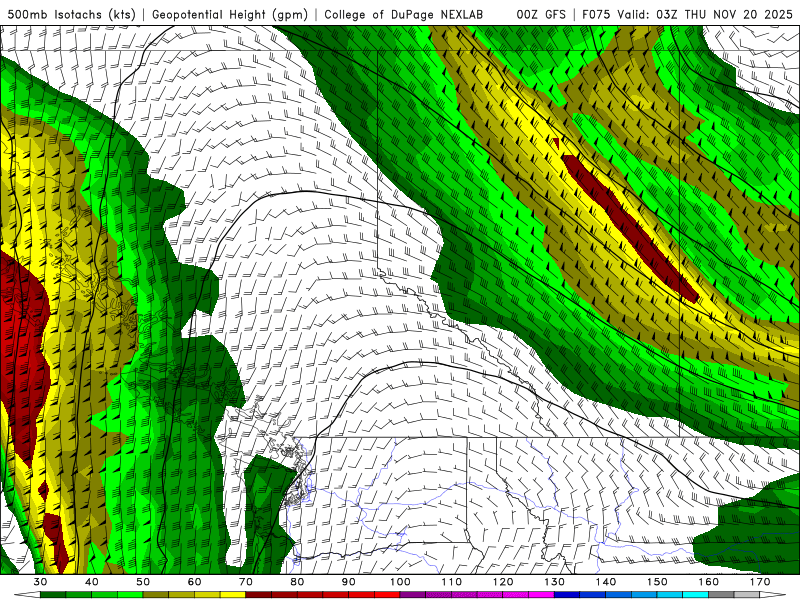Select the bright yellow swatch in the legend
The height and width of the screenshot is (600, 800).
(233, 595)
